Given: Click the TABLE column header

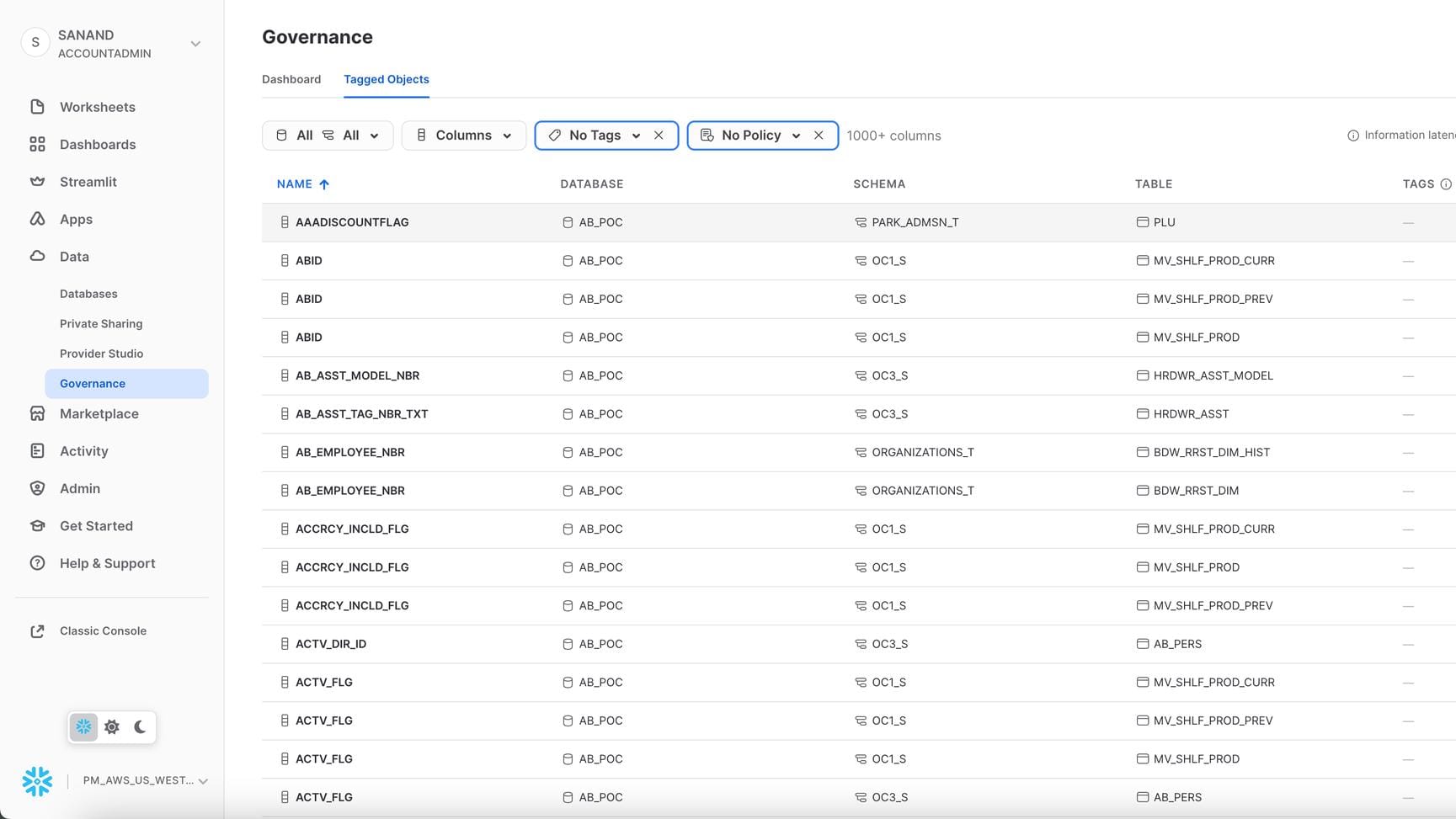Looking at the screenshot, I should tap(1154, 184).
